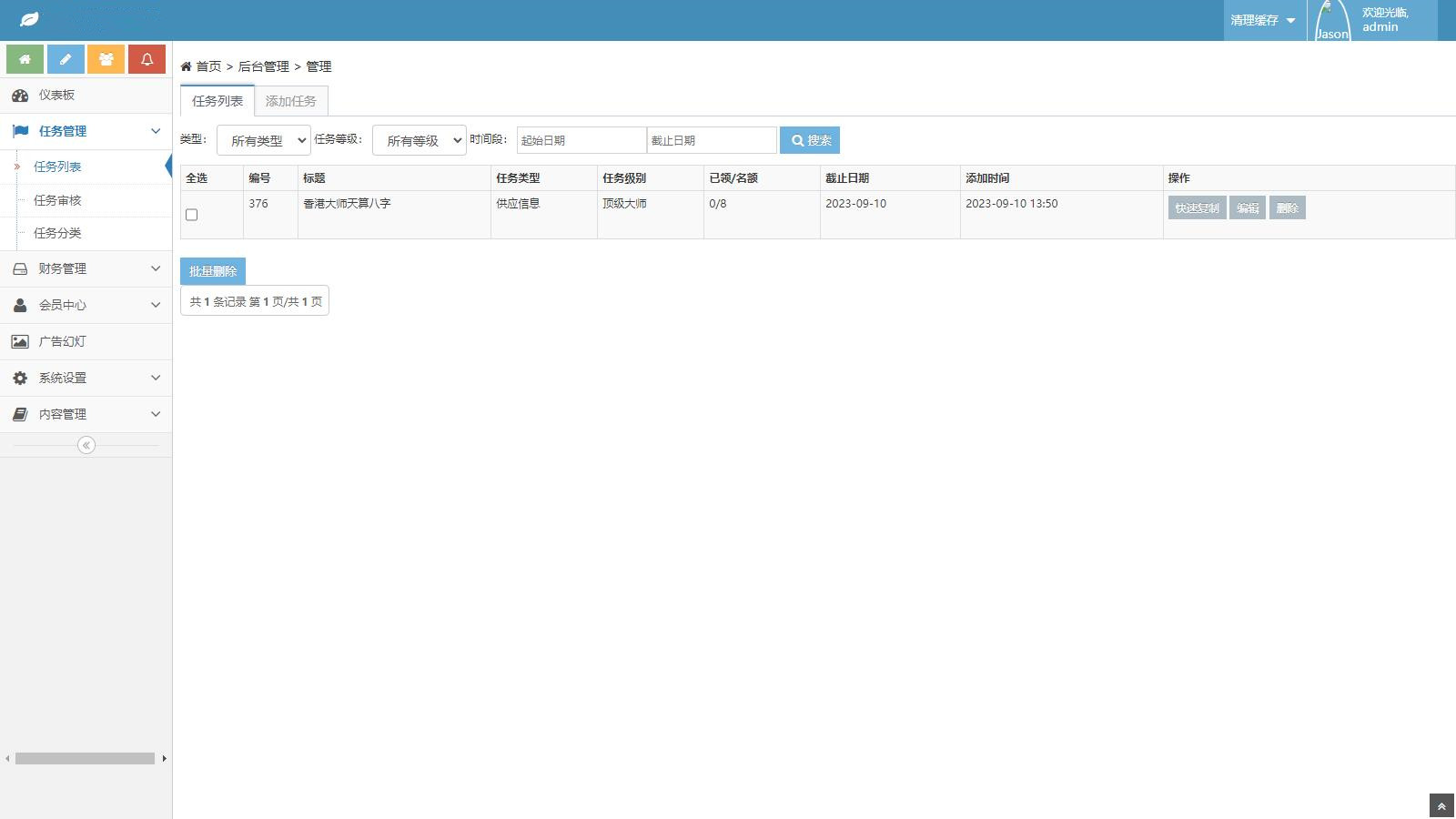Viewport: 1456px width, 819px height.
Task: Click the 批量删除 button
Action: 213,271
